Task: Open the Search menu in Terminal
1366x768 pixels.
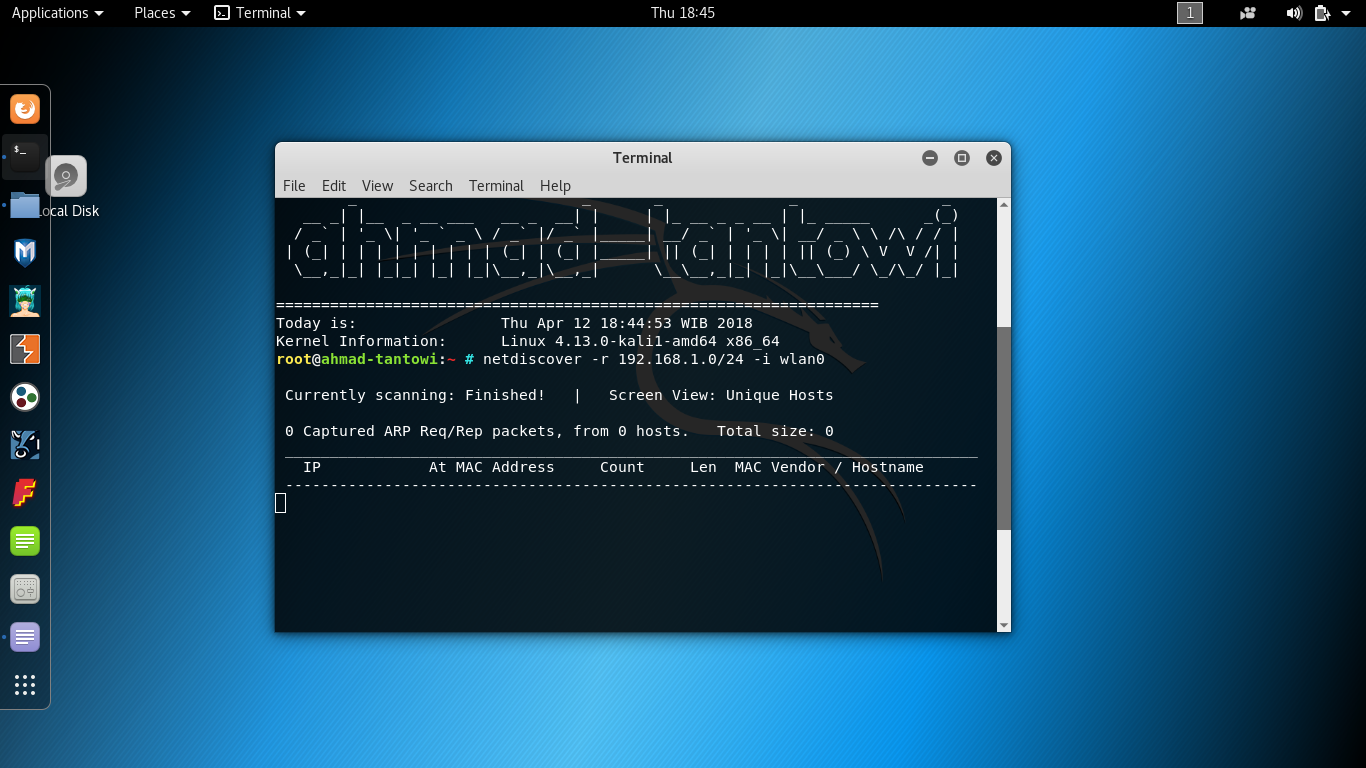Action: pyautogui.click(x=431, y=186)
